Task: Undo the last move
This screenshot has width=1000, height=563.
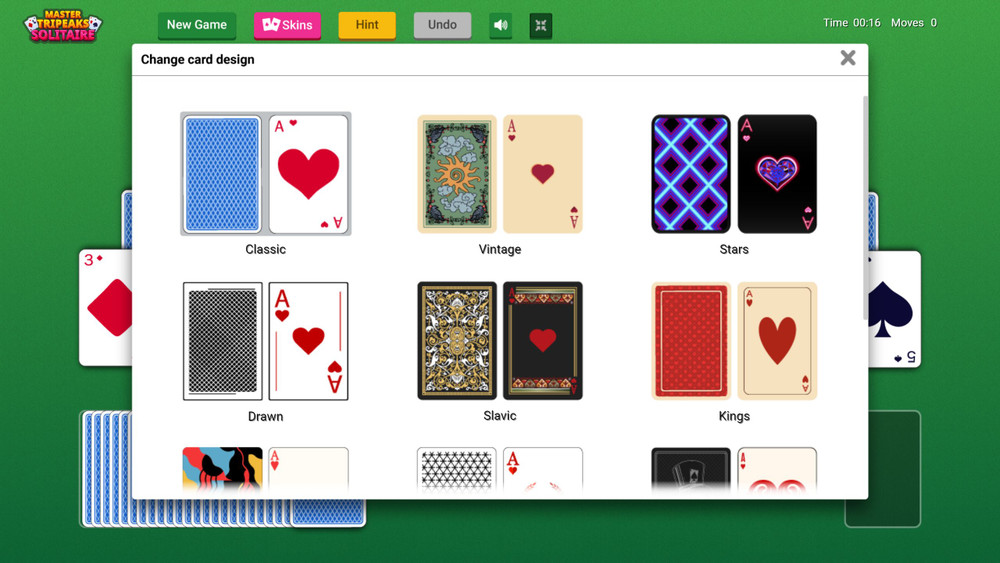Action: [442, 26]
